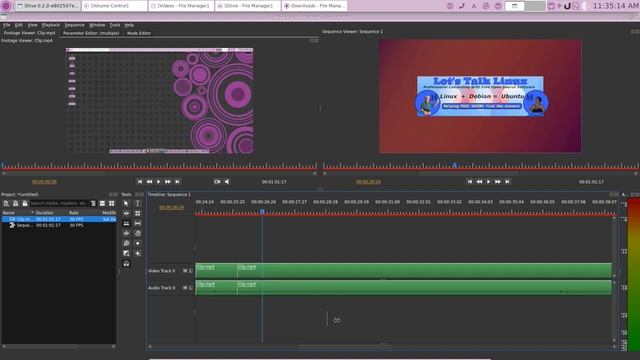Play the clip in Footage Viewer

(x=159, y=182)
